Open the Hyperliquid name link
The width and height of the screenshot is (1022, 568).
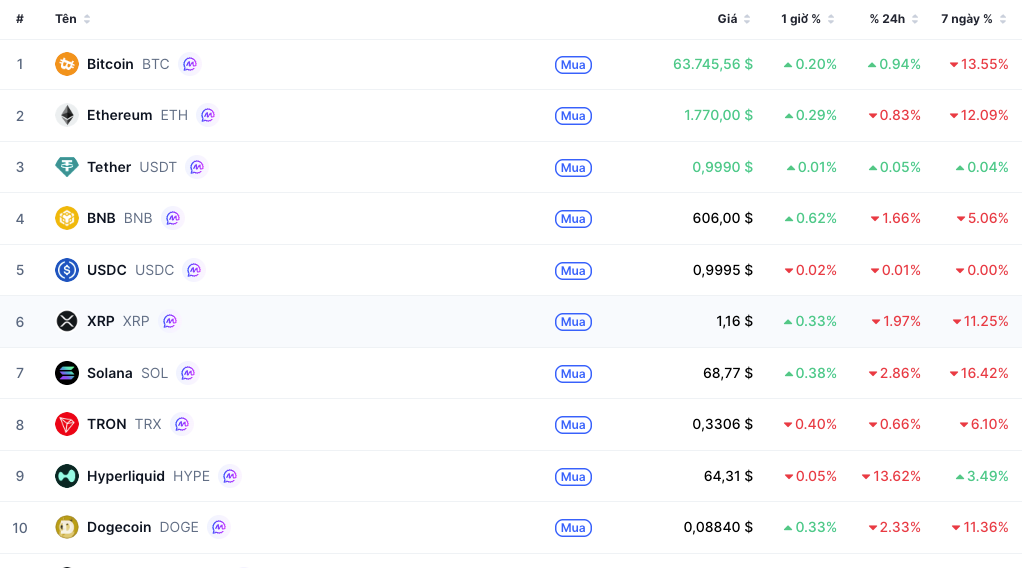pos(126,476)
